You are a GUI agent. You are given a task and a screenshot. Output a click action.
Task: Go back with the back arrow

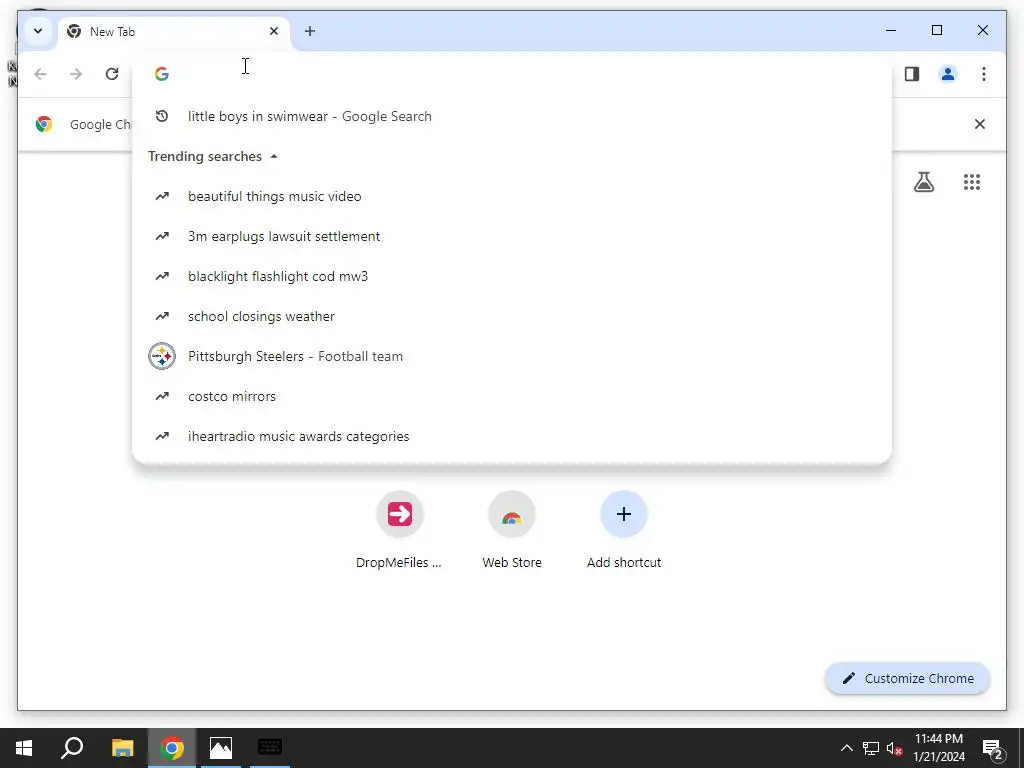pyautogui.click(x=40, y=74)
